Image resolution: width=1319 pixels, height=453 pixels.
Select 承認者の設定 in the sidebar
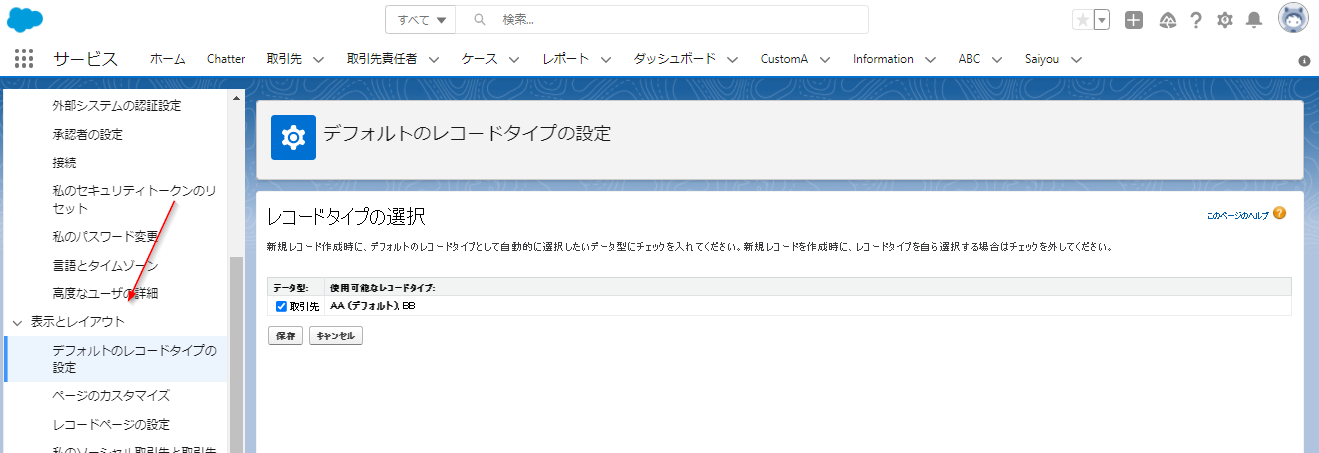(x=88, y=134)
